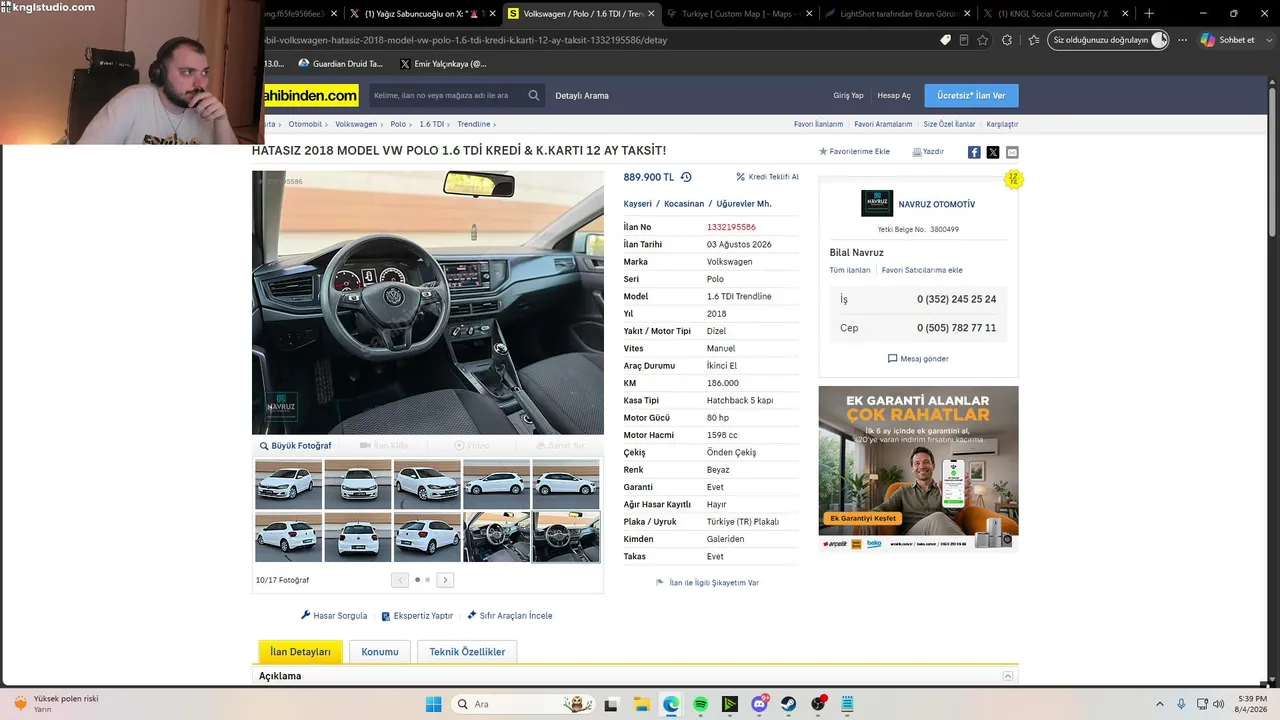Open Steam from the taskbar
Image resolution: width=1280 pixels, height=720 pixels.
789,704
